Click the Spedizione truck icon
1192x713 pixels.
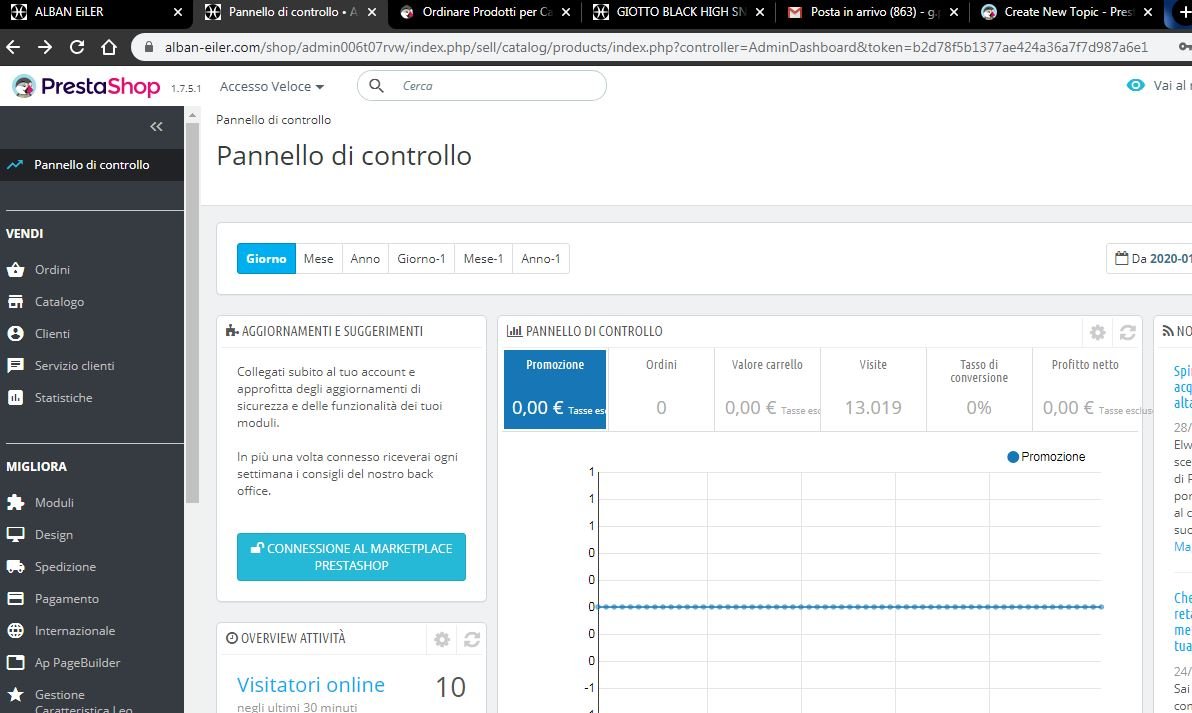15,566
